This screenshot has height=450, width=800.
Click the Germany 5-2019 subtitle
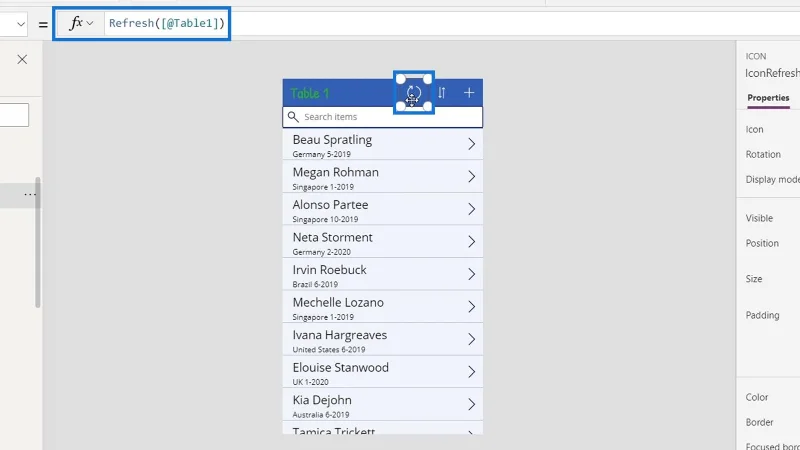(x=321, y=154)
